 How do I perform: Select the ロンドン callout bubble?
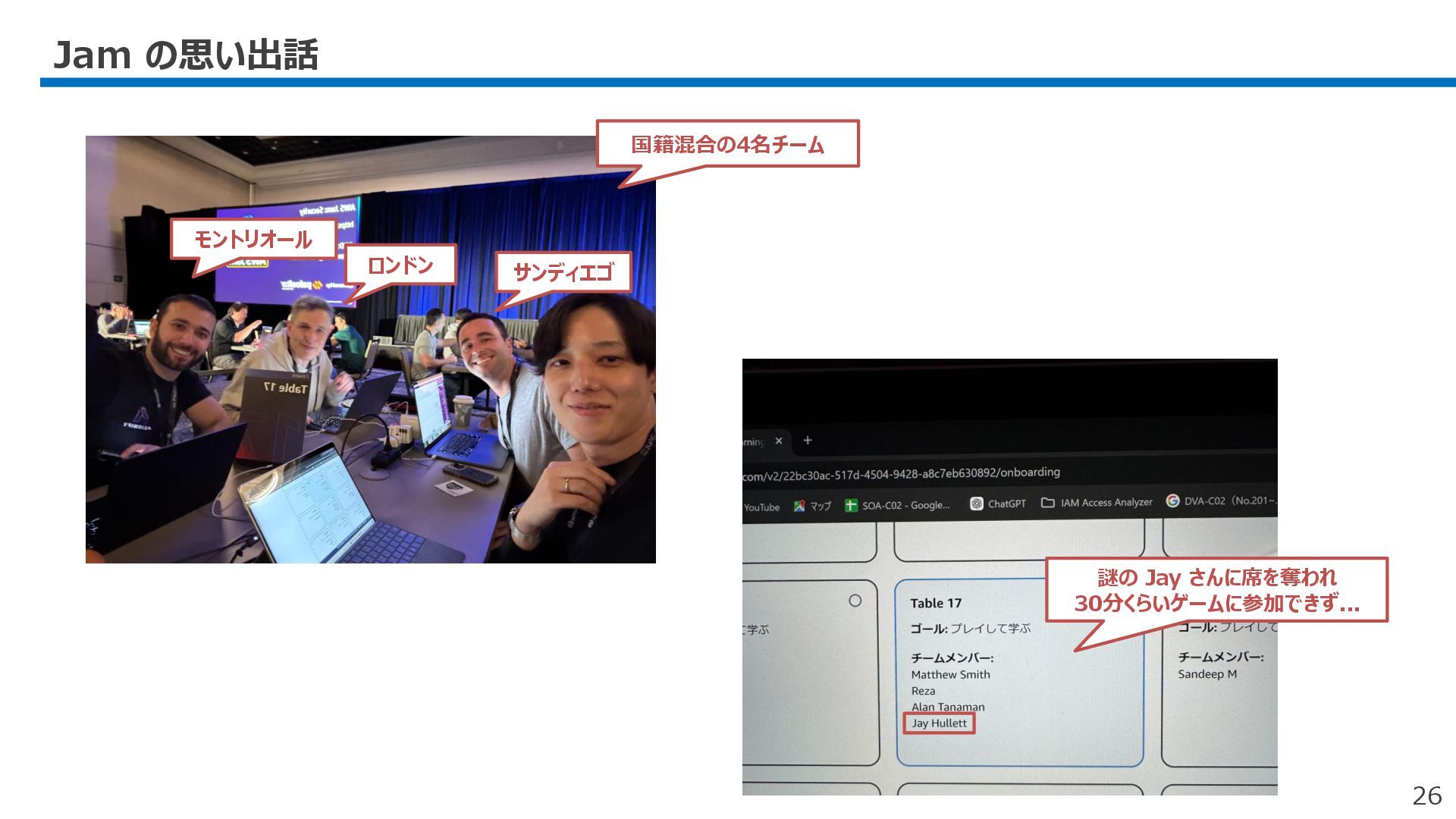point(400,265)
